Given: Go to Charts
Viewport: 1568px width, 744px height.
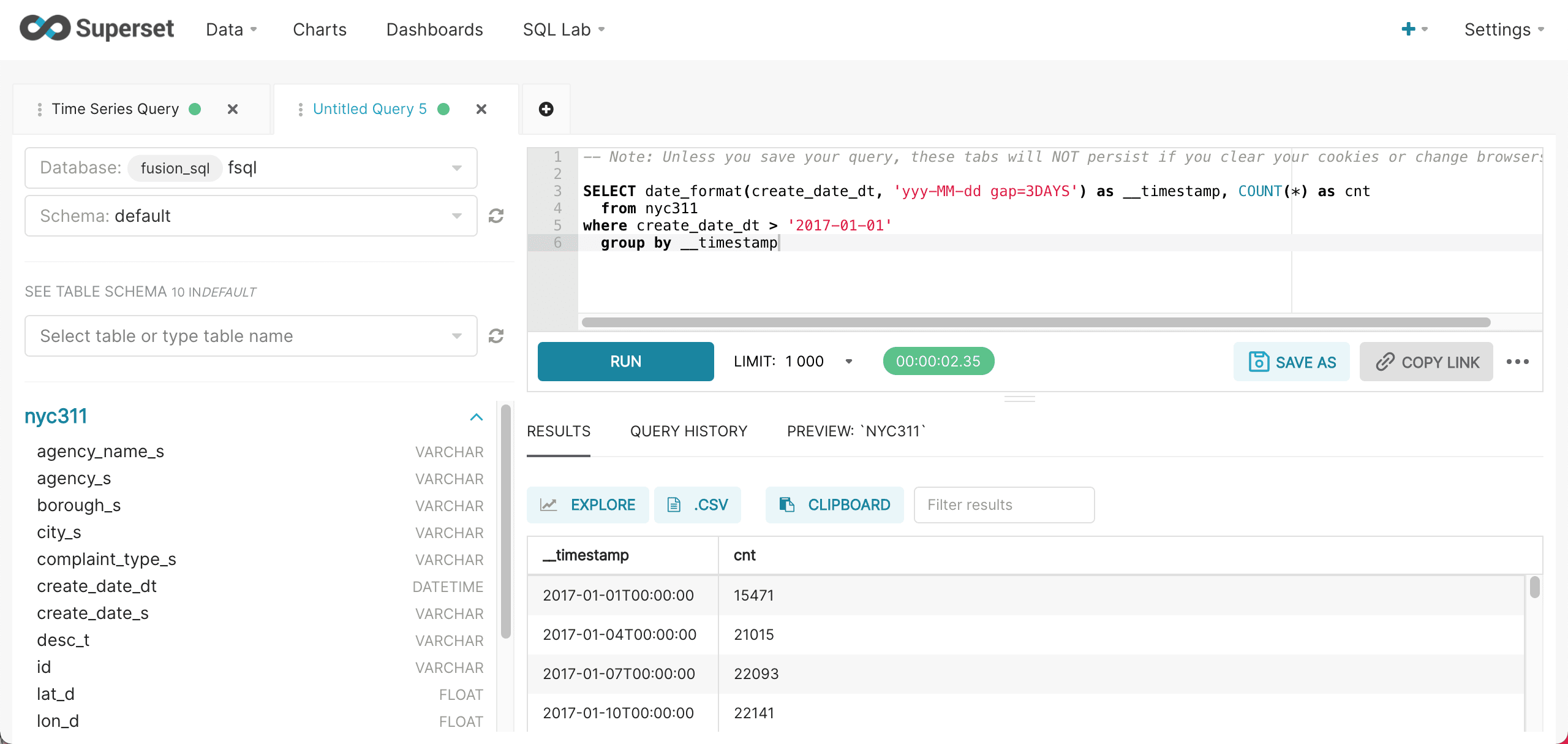Looking at the screenshot, I should [320, 29].
